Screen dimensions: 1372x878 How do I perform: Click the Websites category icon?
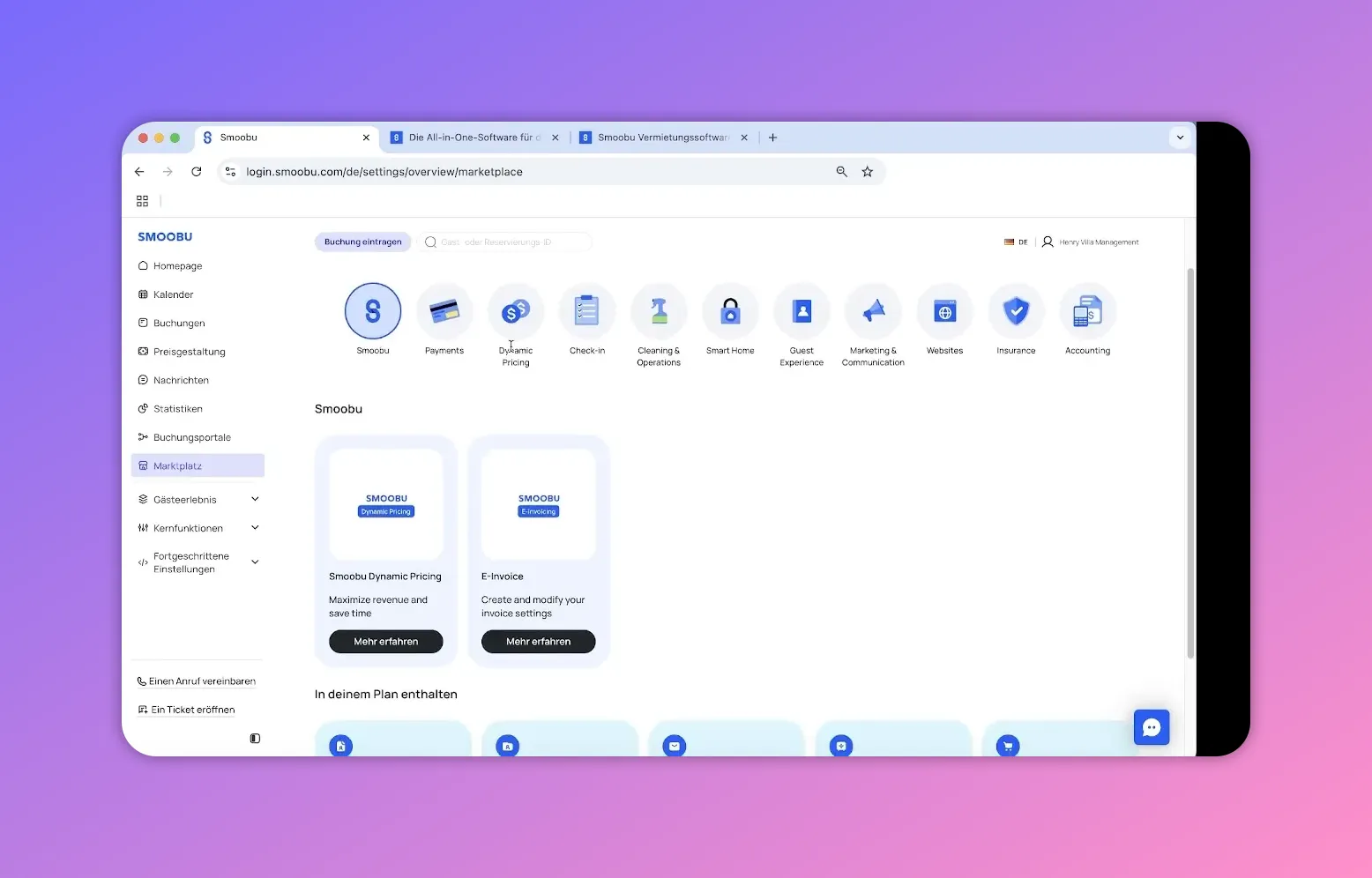tap(944, 311)
